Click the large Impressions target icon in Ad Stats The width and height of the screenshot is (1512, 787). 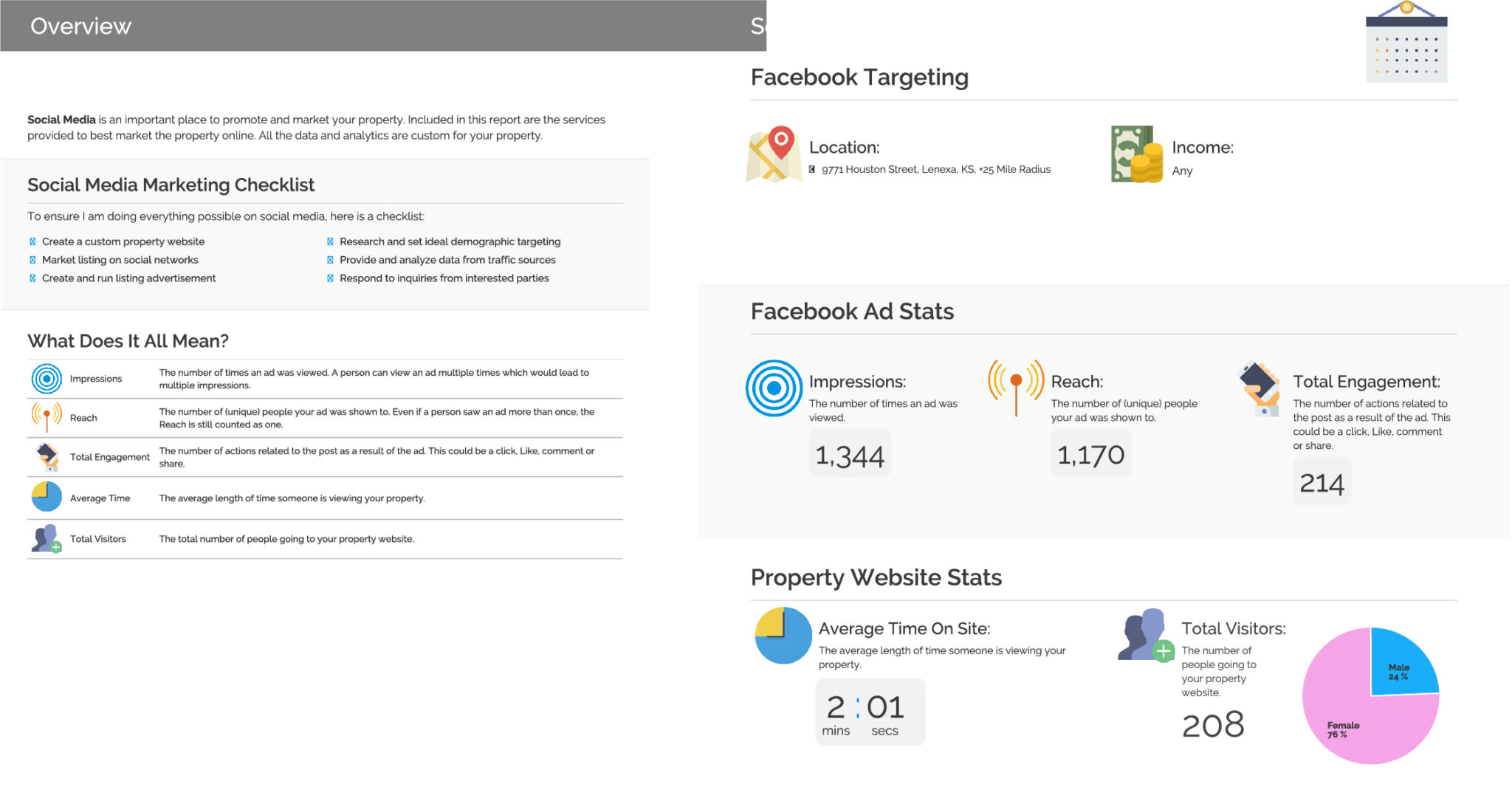(774, 388)
